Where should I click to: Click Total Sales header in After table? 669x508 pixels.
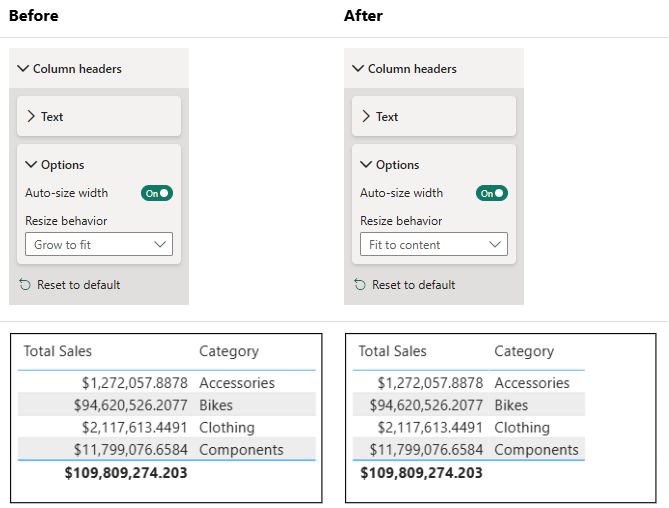393,351
